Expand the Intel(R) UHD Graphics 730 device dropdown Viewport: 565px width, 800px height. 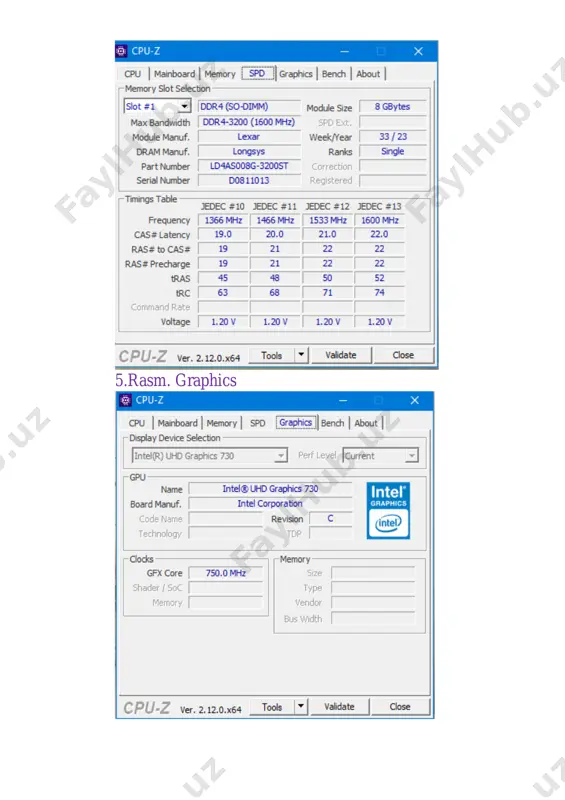(281, 456)
